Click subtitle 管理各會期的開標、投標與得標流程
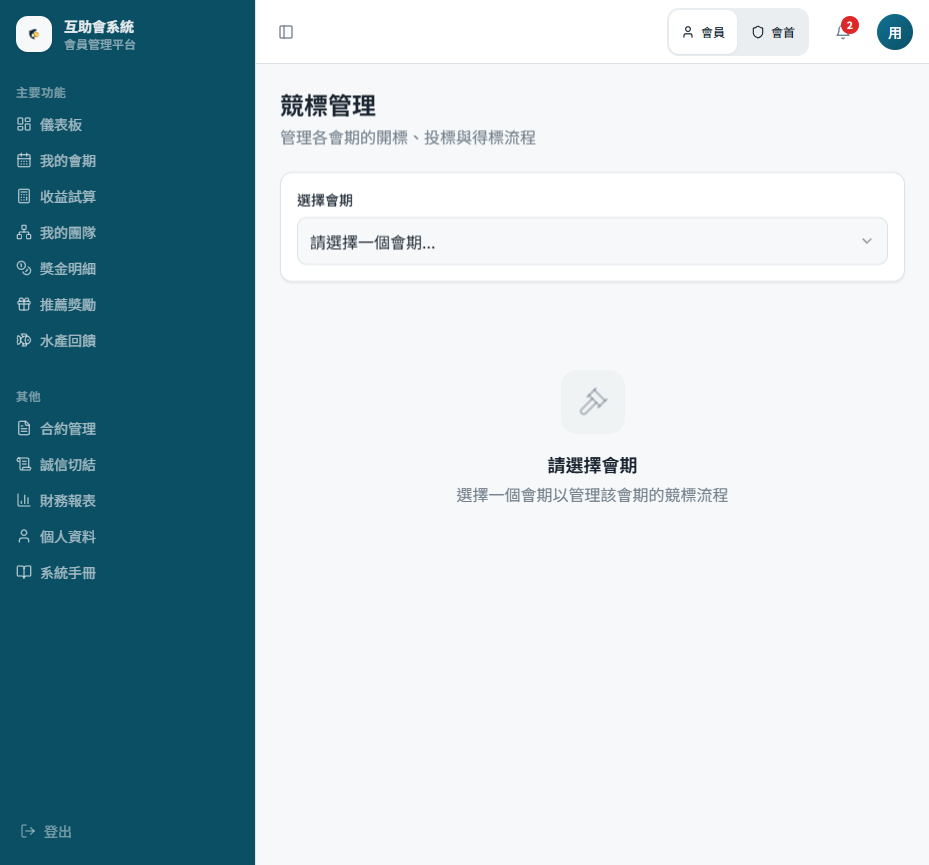 tap(408, 137)
